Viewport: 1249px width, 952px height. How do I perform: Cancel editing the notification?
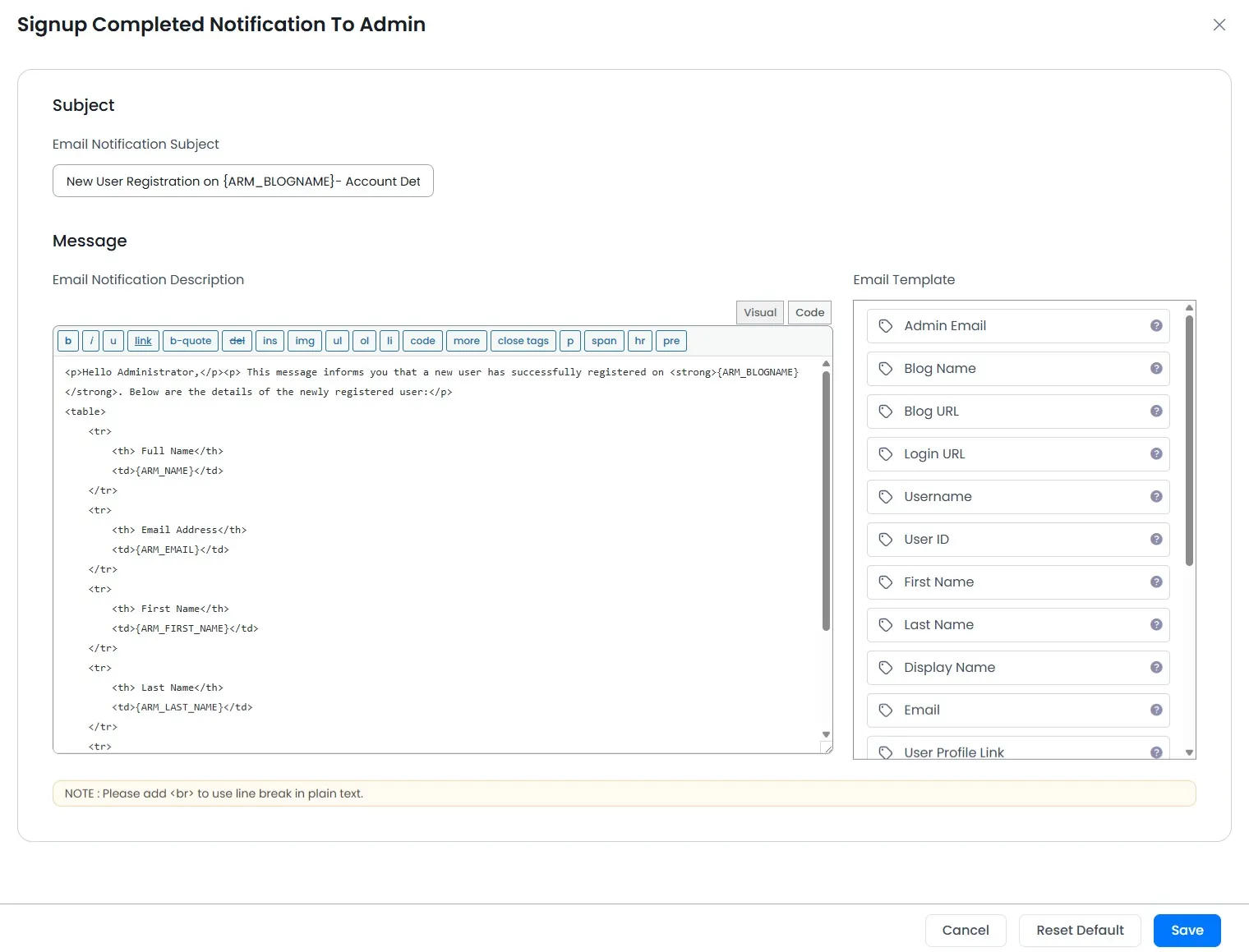point(966,931)
